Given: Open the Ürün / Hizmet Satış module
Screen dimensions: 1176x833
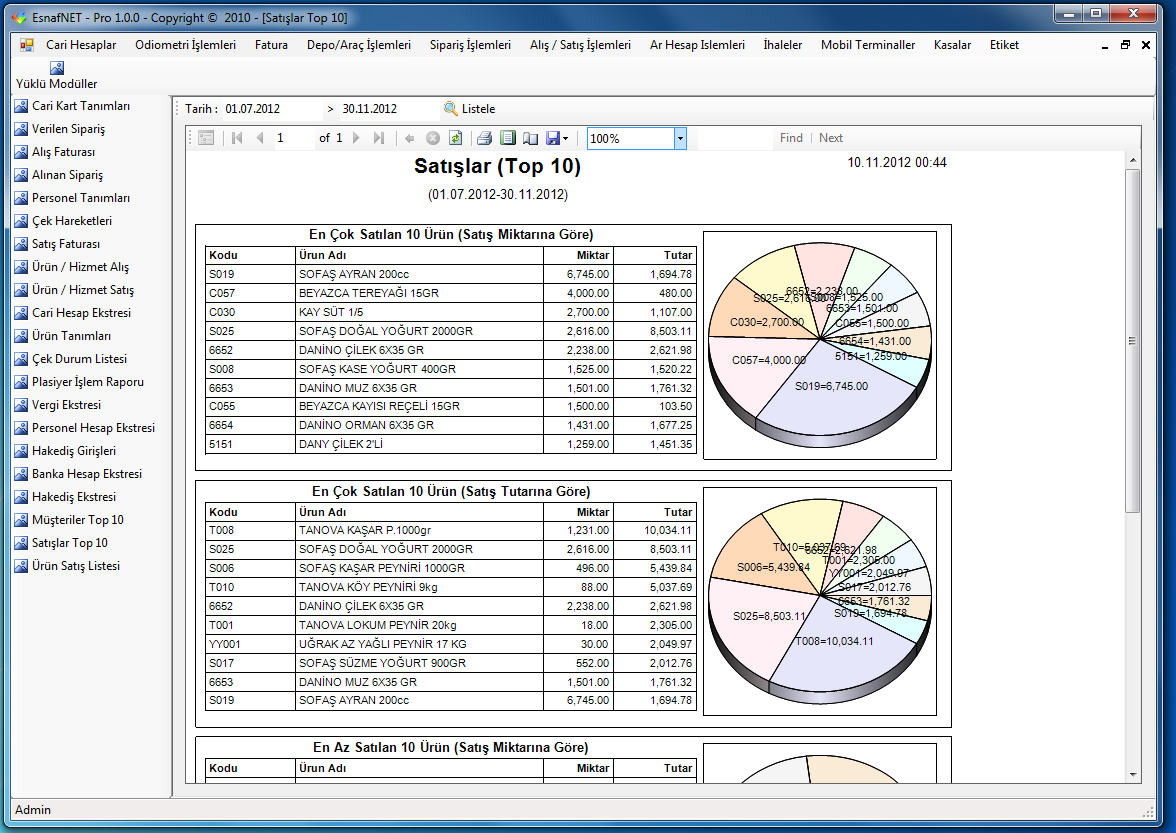Looking at the screenshot, I should tap(74, 290).
